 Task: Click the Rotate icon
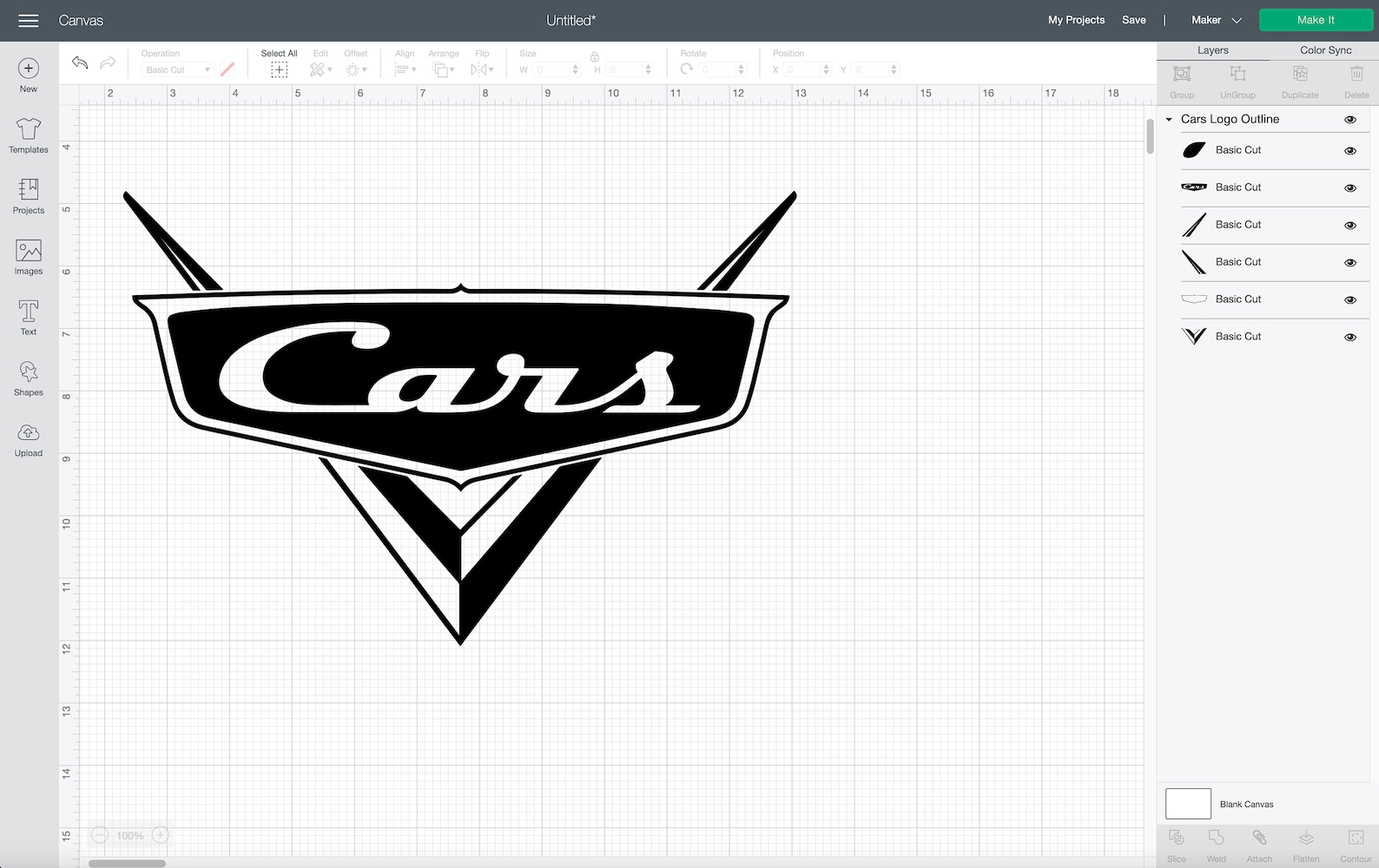click(x=687, y=69)
